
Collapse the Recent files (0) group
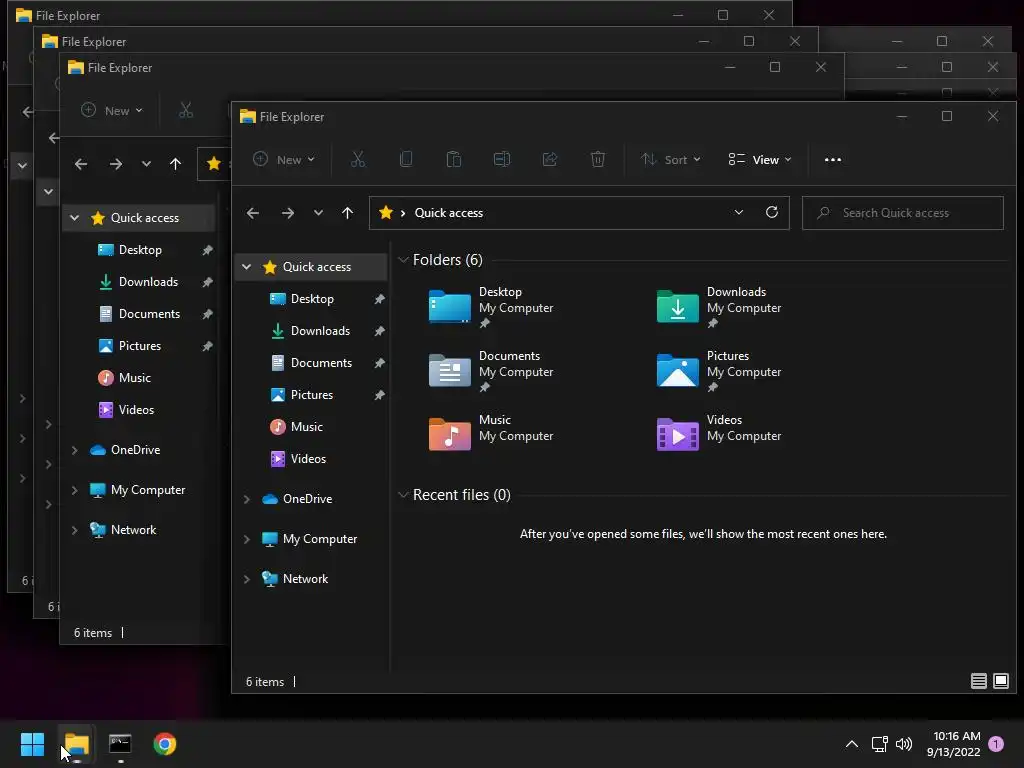403,495
